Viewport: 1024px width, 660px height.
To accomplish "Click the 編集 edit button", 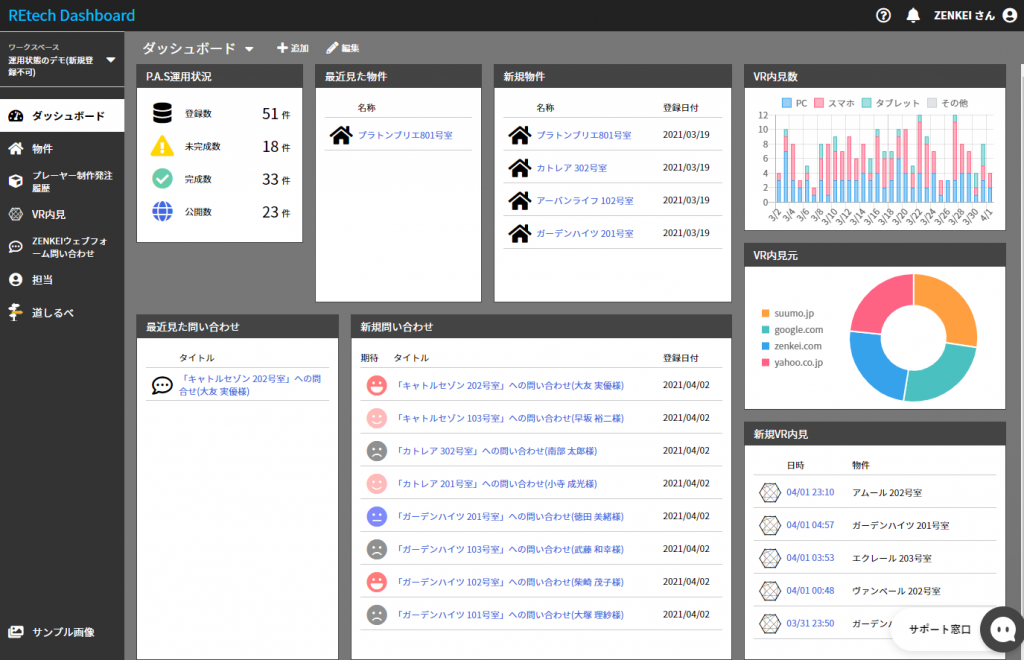I will (343, 48).
